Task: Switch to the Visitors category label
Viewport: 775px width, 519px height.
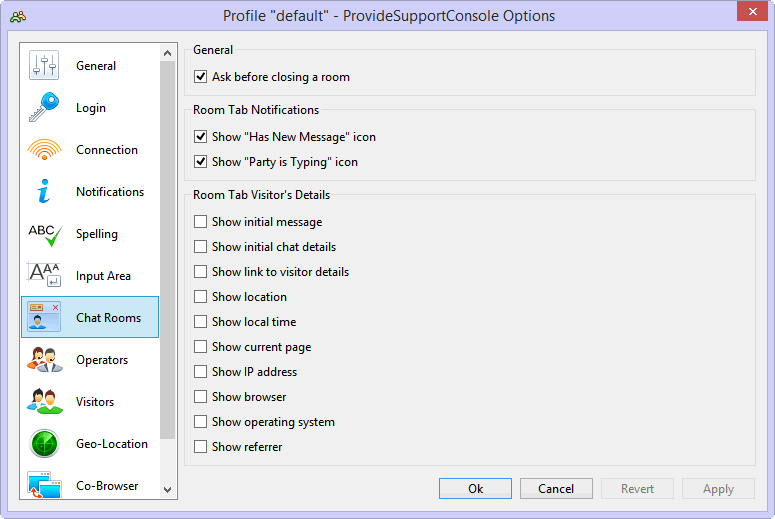Action: coord(95,402)
